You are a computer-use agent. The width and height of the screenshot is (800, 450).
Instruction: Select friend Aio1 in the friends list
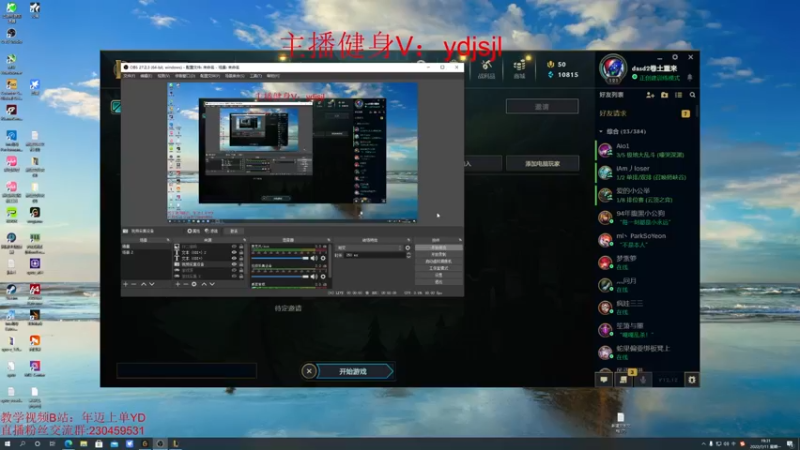pyautogui.click(x=645, y=150)
